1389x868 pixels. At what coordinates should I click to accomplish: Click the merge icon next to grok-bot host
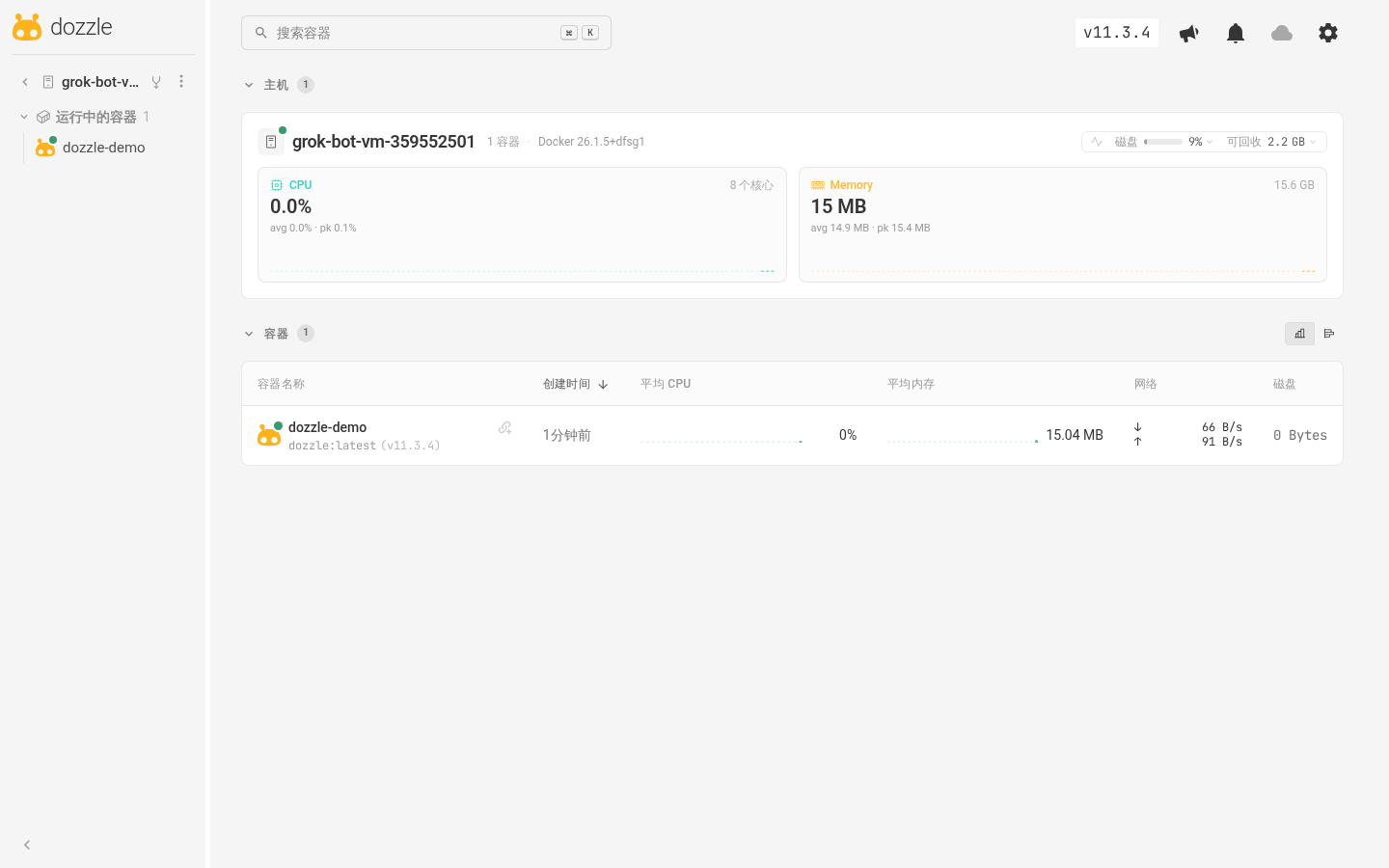156,82
